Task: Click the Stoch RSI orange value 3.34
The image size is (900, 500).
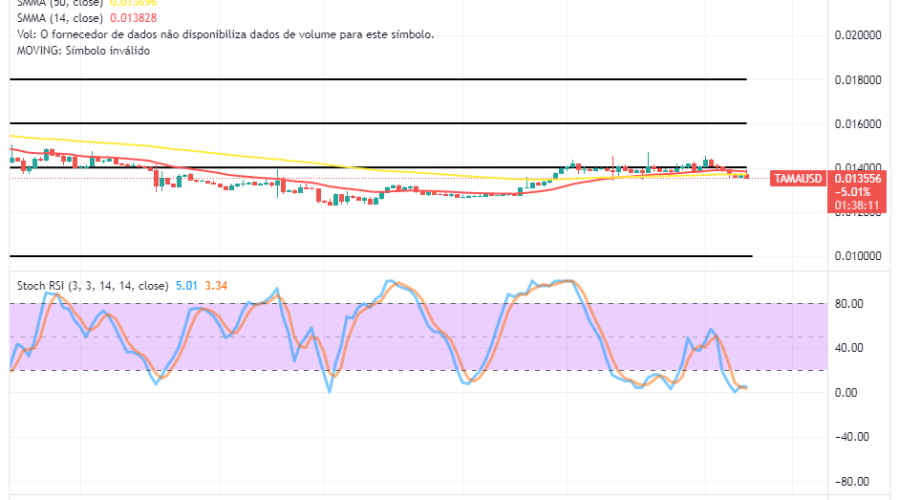Action: pos(216,285)
